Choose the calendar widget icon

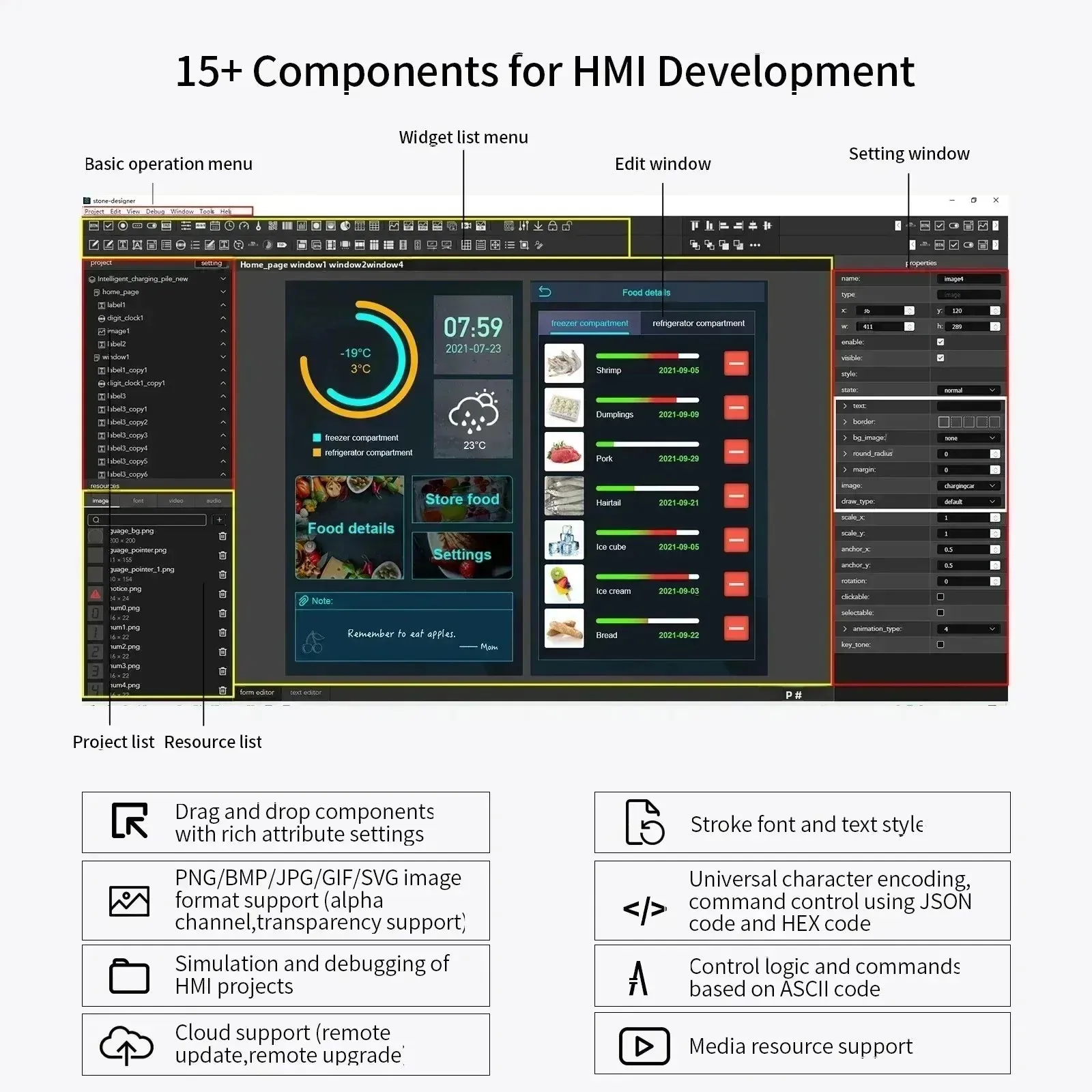(x=215, y=226)
